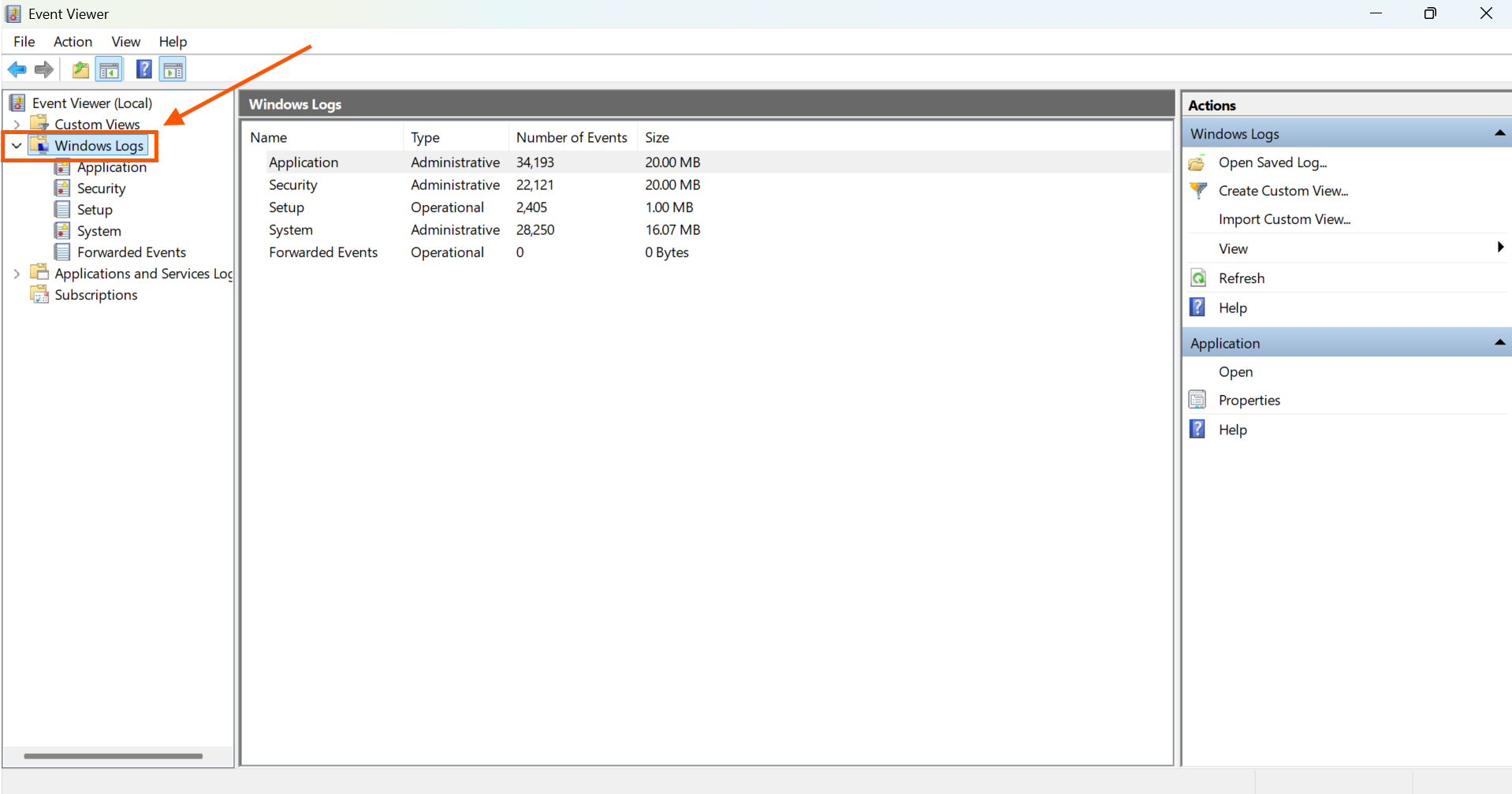Click the Windows Logs actions section header
This screenshot has height=794, width=1512.
tap(1346, 133)
